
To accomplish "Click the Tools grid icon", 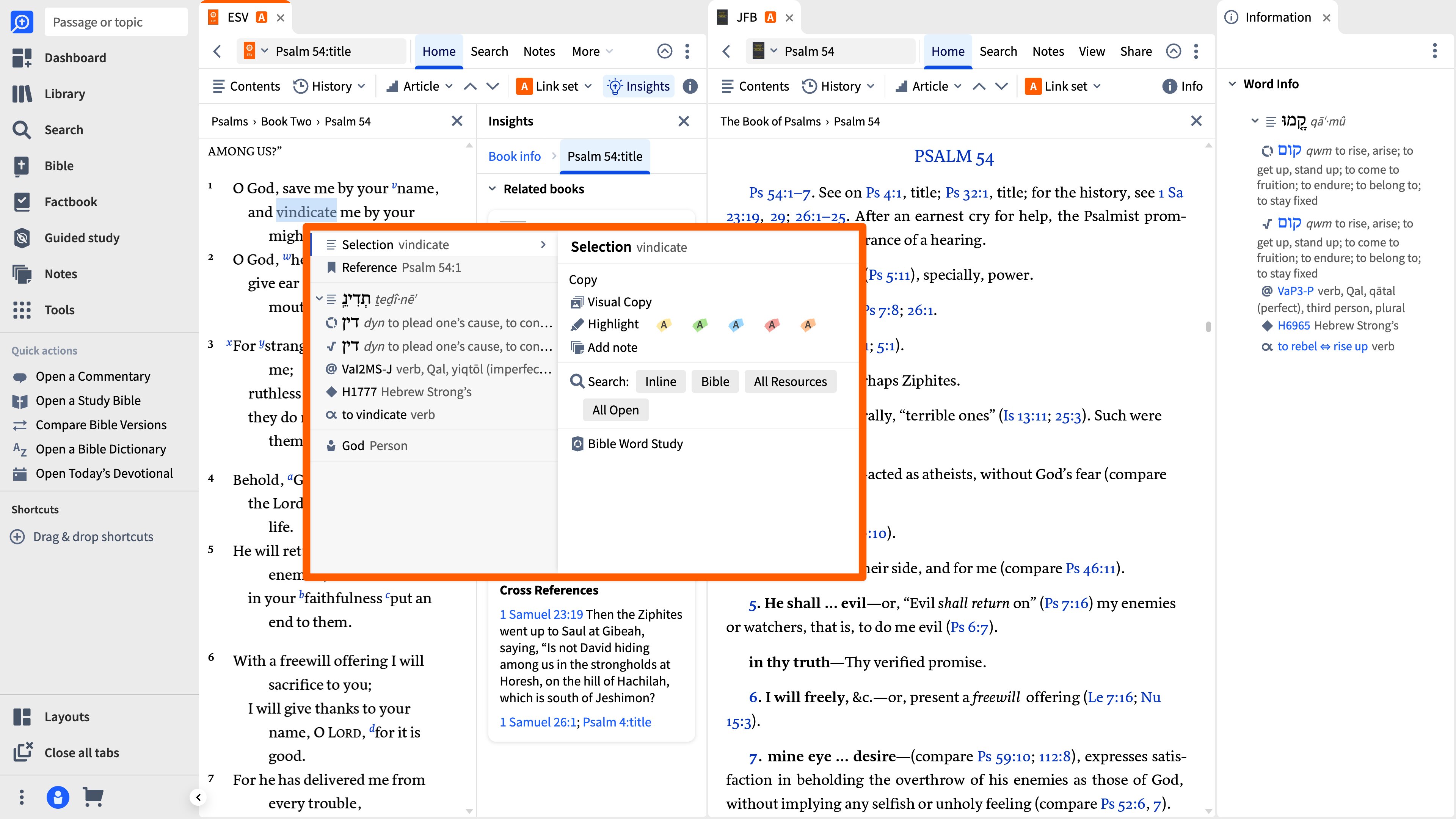I will coord(22,310).
